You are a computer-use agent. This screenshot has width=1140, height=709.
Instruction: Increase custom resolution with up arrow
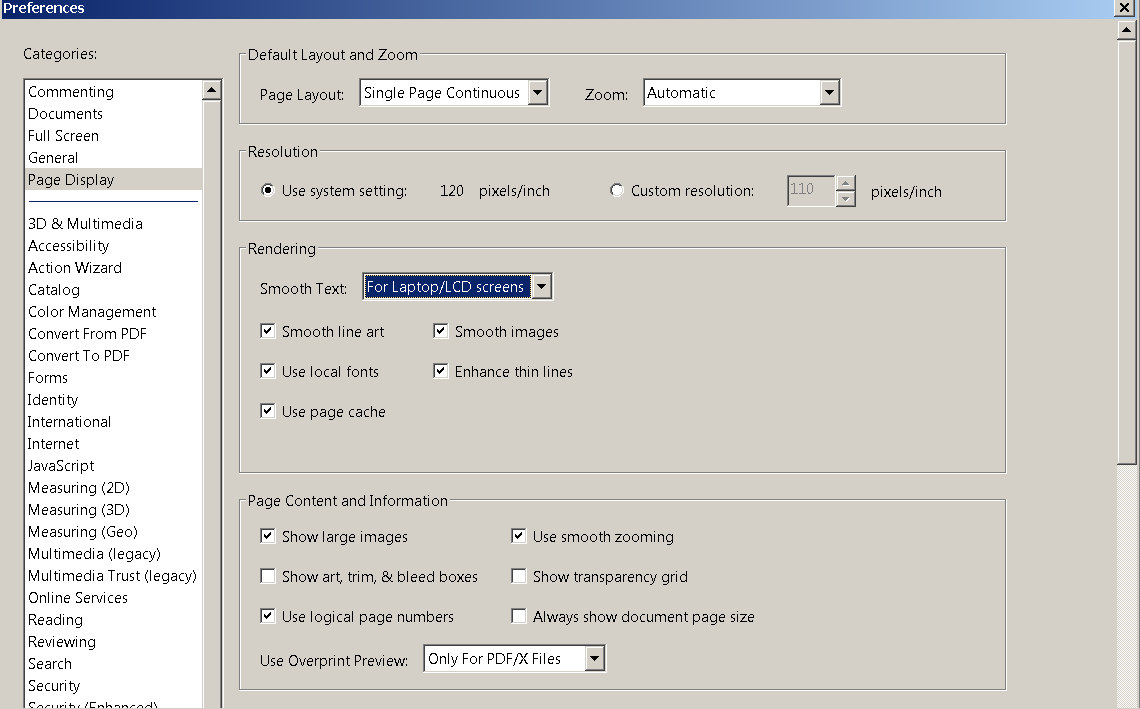[846, 183]
